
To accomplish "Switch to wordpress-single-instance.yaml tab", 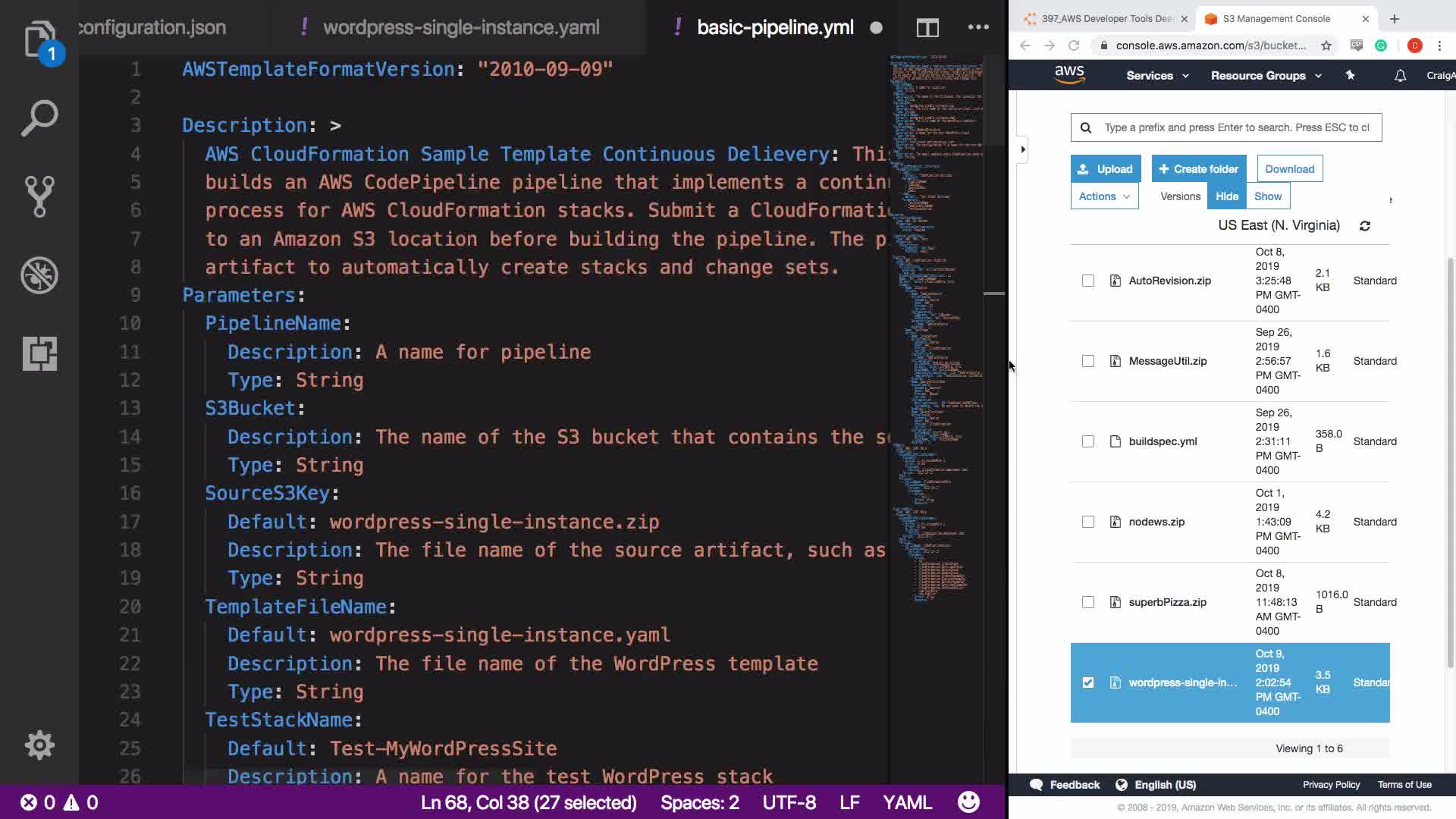I will click(461, 28).
